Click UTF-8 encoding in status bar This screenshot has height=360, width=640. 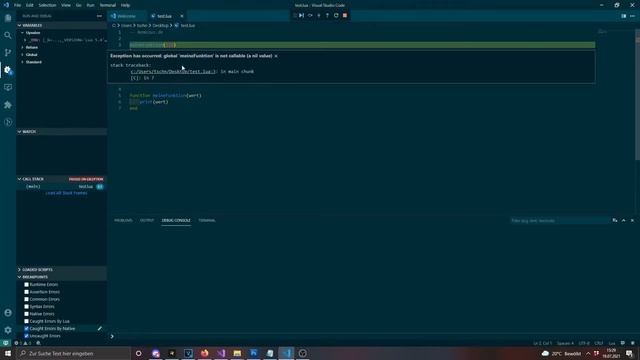point(584,343)
